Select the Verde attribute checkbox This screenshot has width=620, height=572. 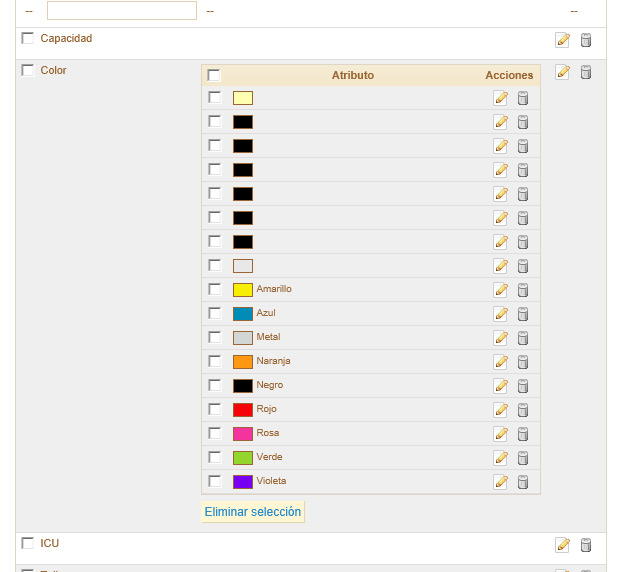[x=215, y=457]
